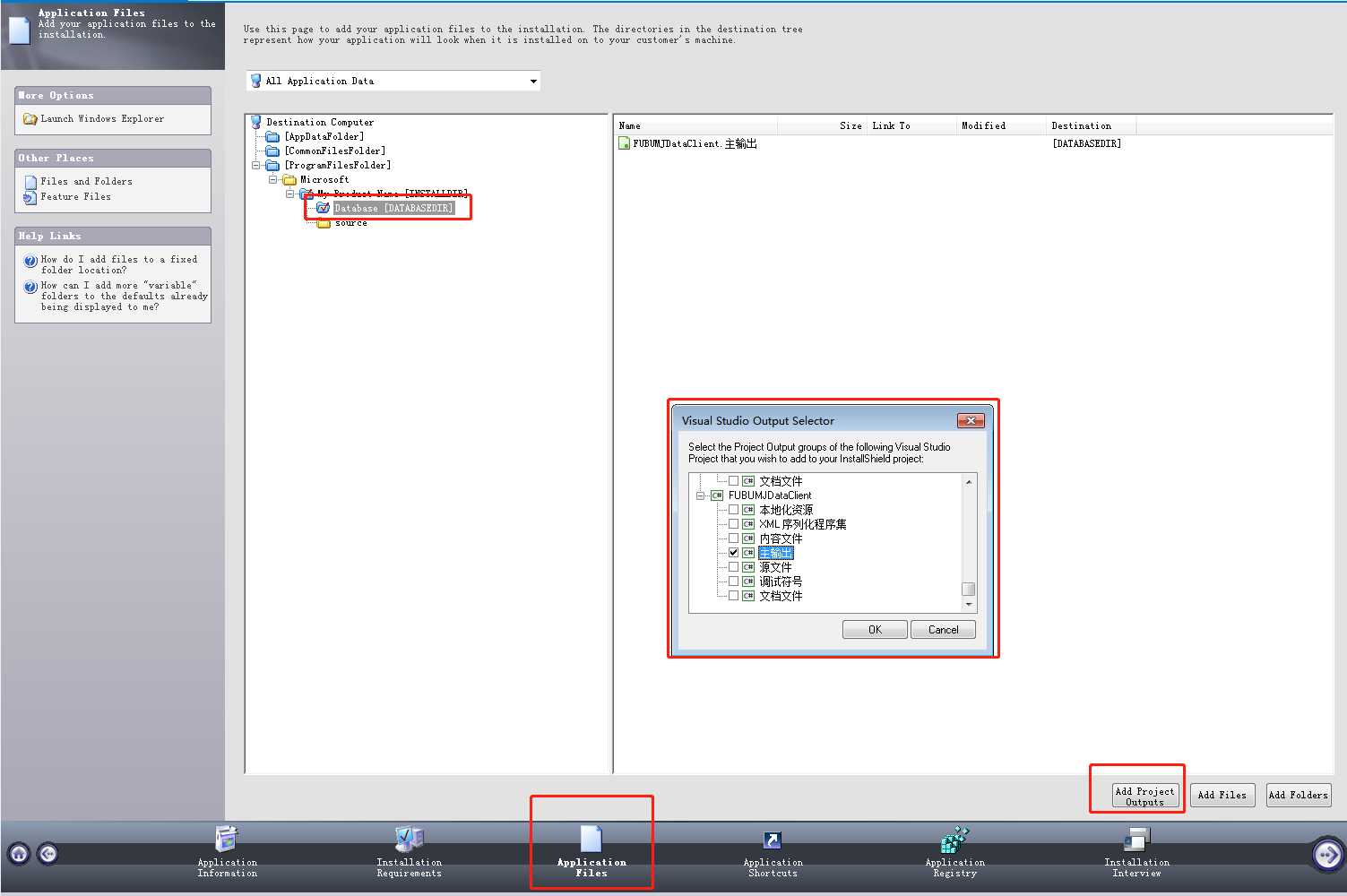Image resolution: width=1347 pixels, height=896 pixels.
Task: Click the scrollbar thumb in Output Selector list
Action: point(968,589)
